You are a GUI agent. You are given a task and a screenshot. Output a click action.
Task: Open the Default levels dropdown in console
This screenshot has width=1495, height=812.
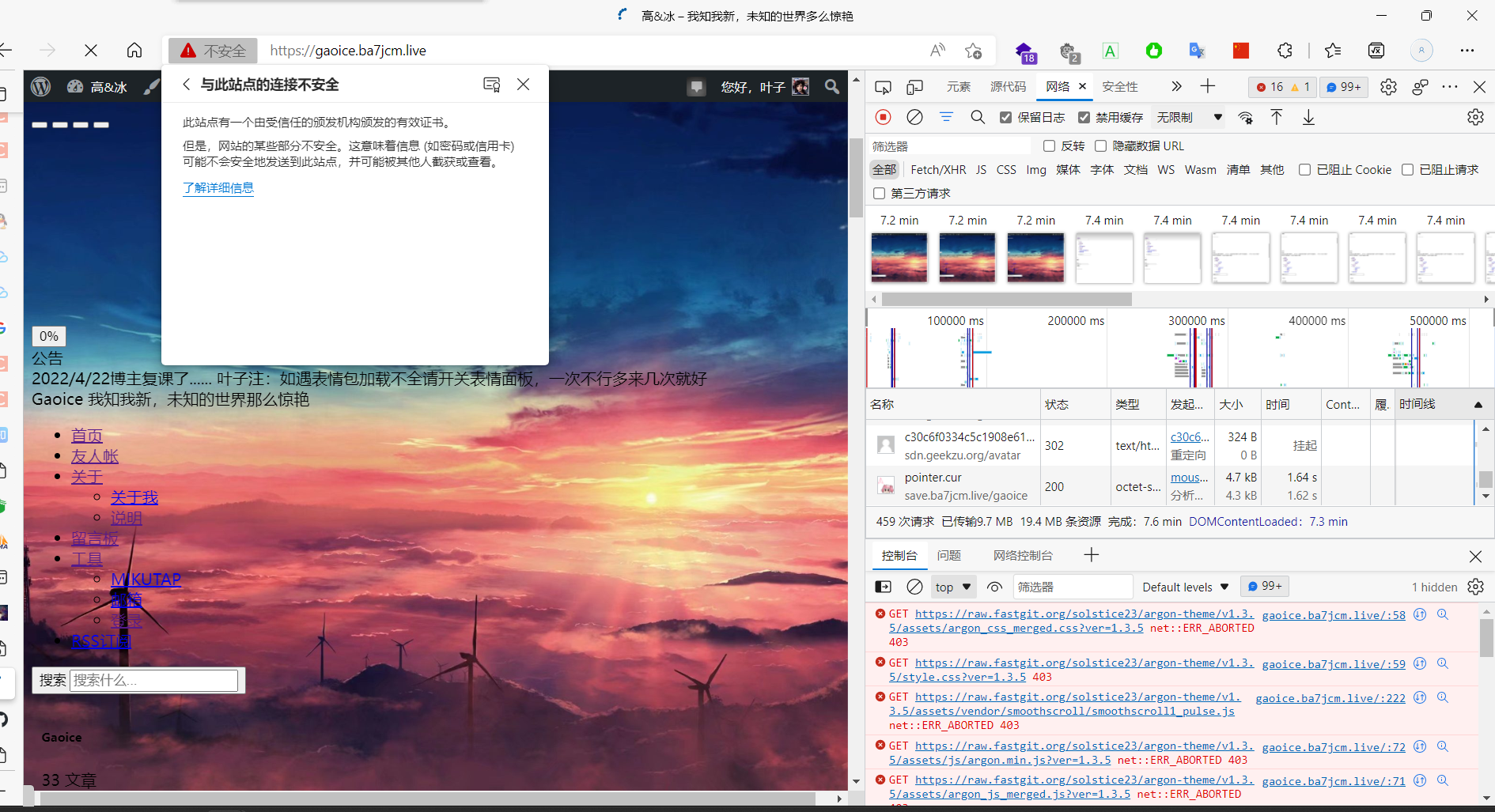point(1184,587)
